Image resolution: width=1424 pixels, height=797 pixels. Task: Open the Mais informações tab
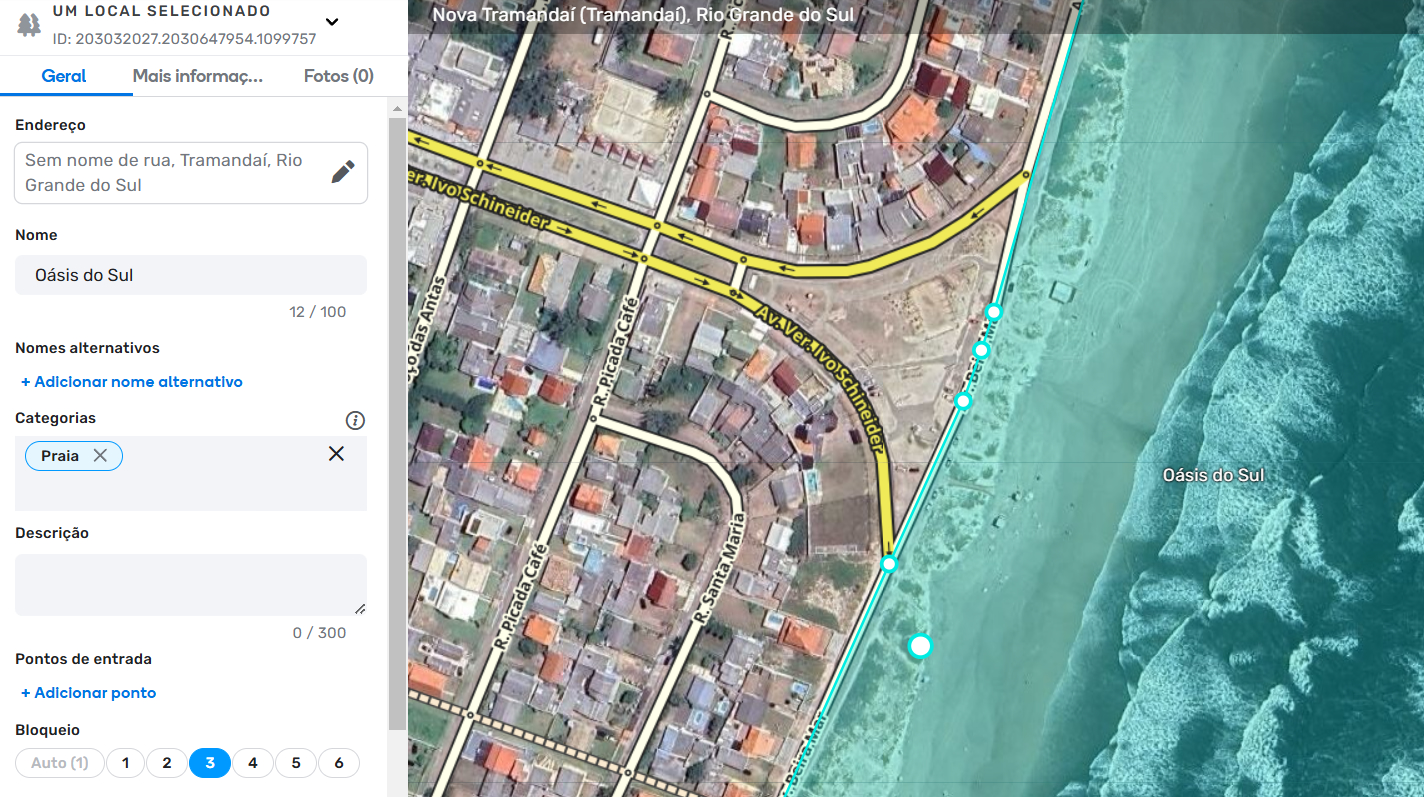[x=197, y=76]
